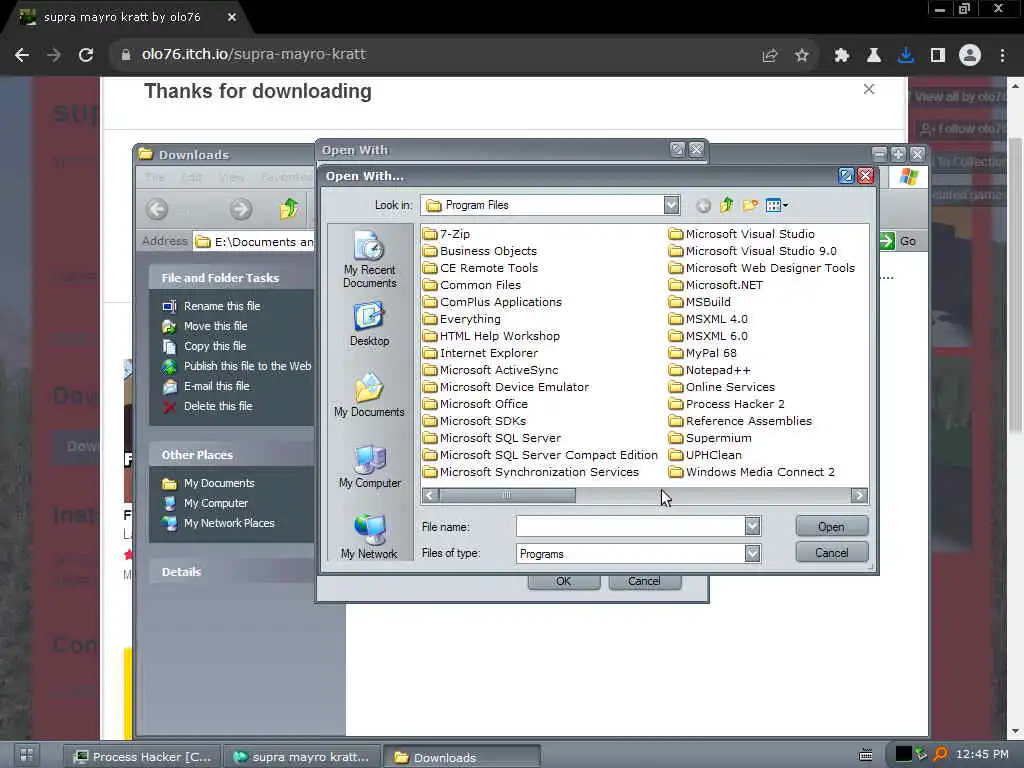
Task: Expand the Look in dropdown
Action: [x=671, y=205]
